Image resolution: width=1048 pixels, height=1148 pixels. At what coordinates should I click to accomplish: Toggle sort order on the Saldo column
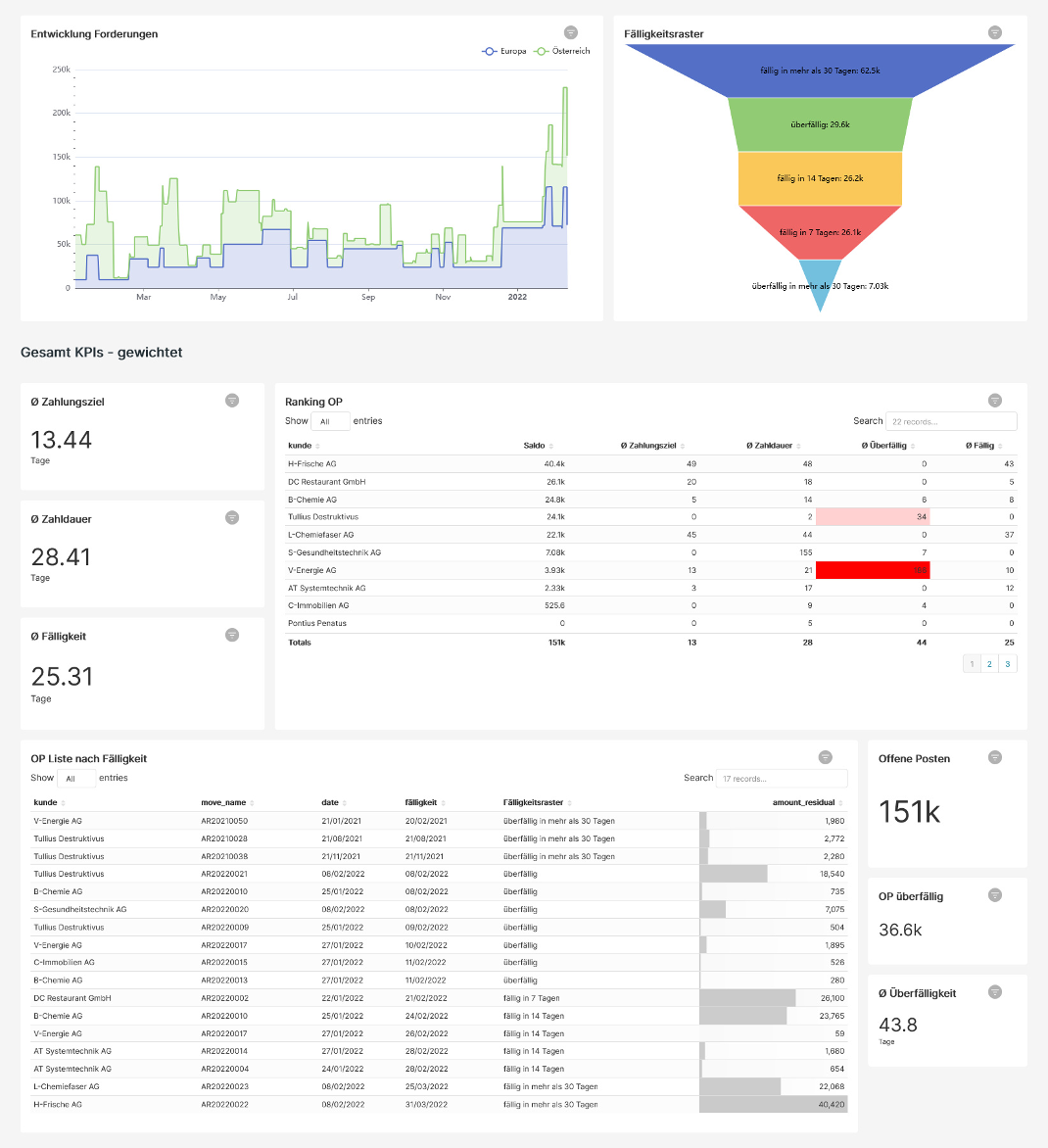(x=538, y=445)
